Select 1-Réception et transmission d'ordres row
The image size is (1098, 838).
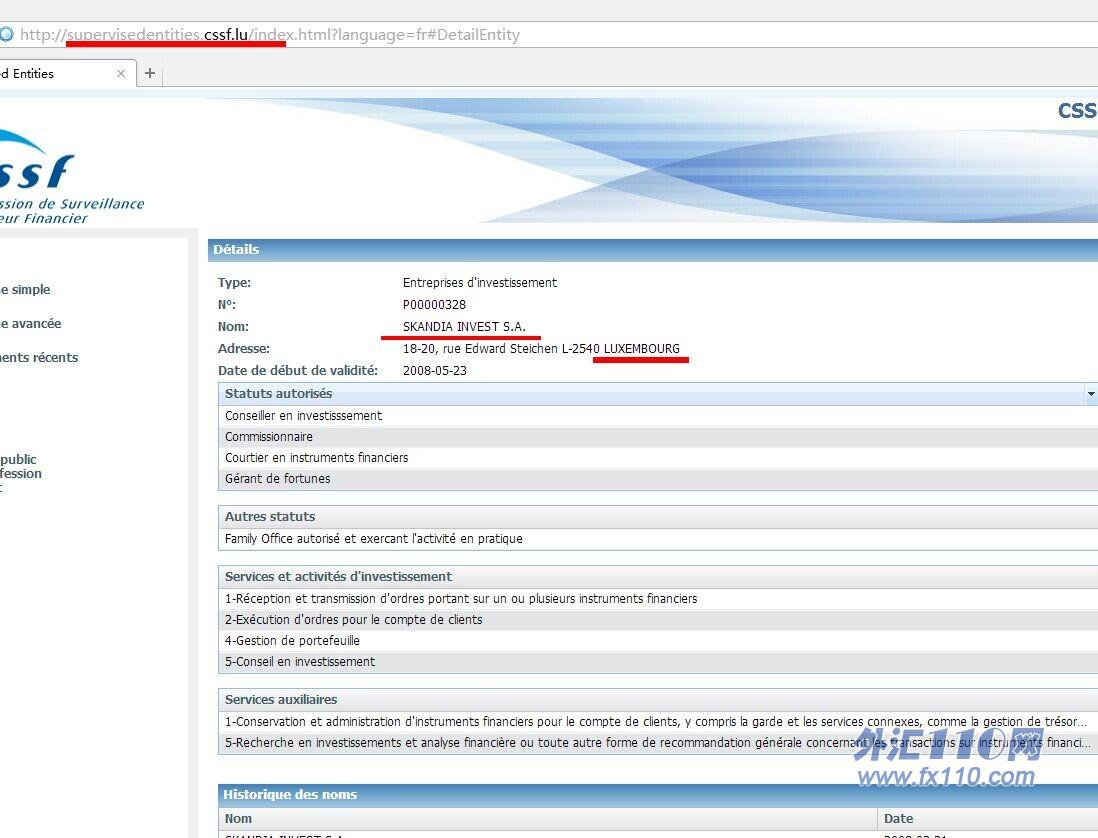point(658,599)
